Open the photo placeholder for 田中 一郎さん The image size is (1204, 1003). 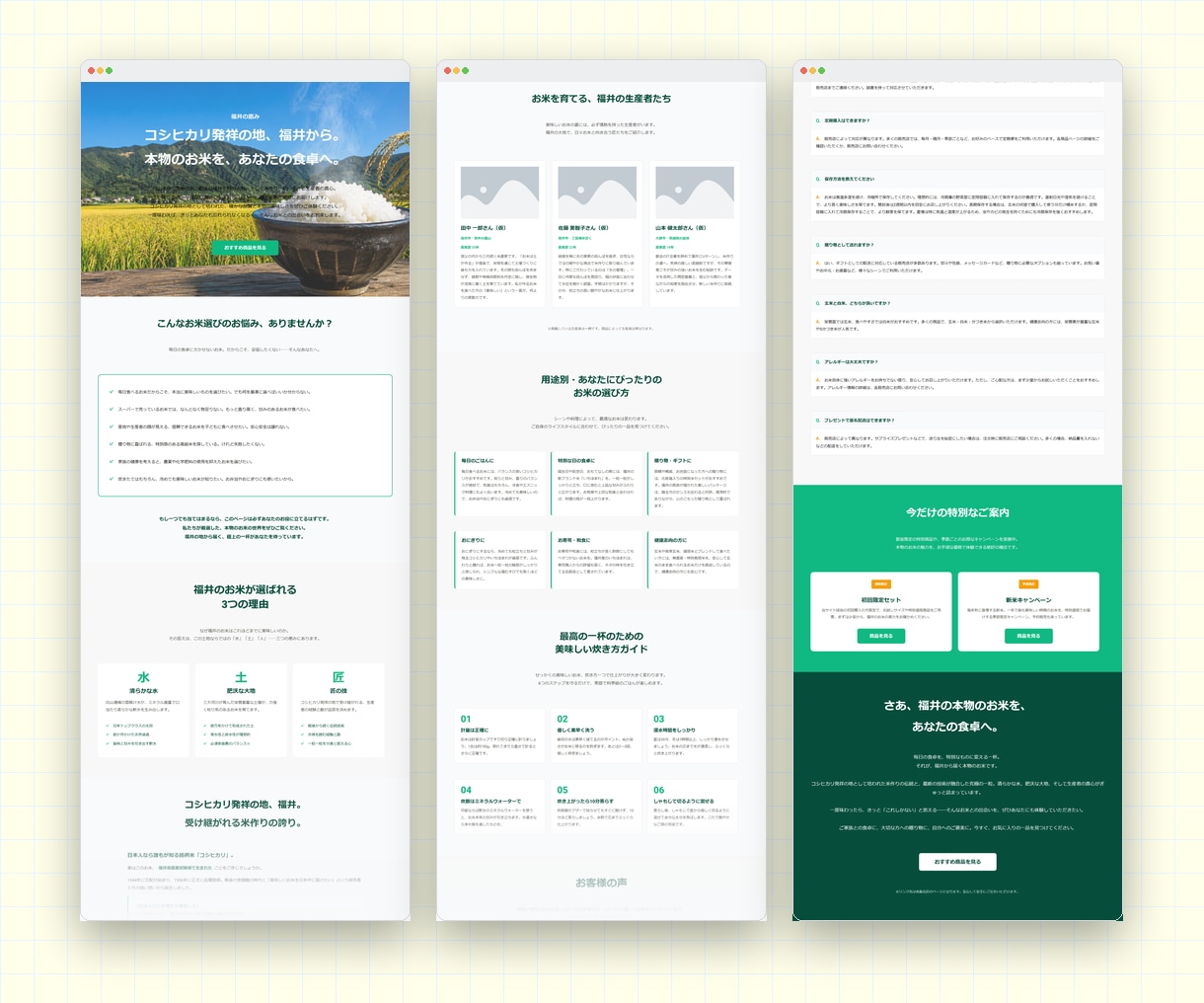click(500, 193)
